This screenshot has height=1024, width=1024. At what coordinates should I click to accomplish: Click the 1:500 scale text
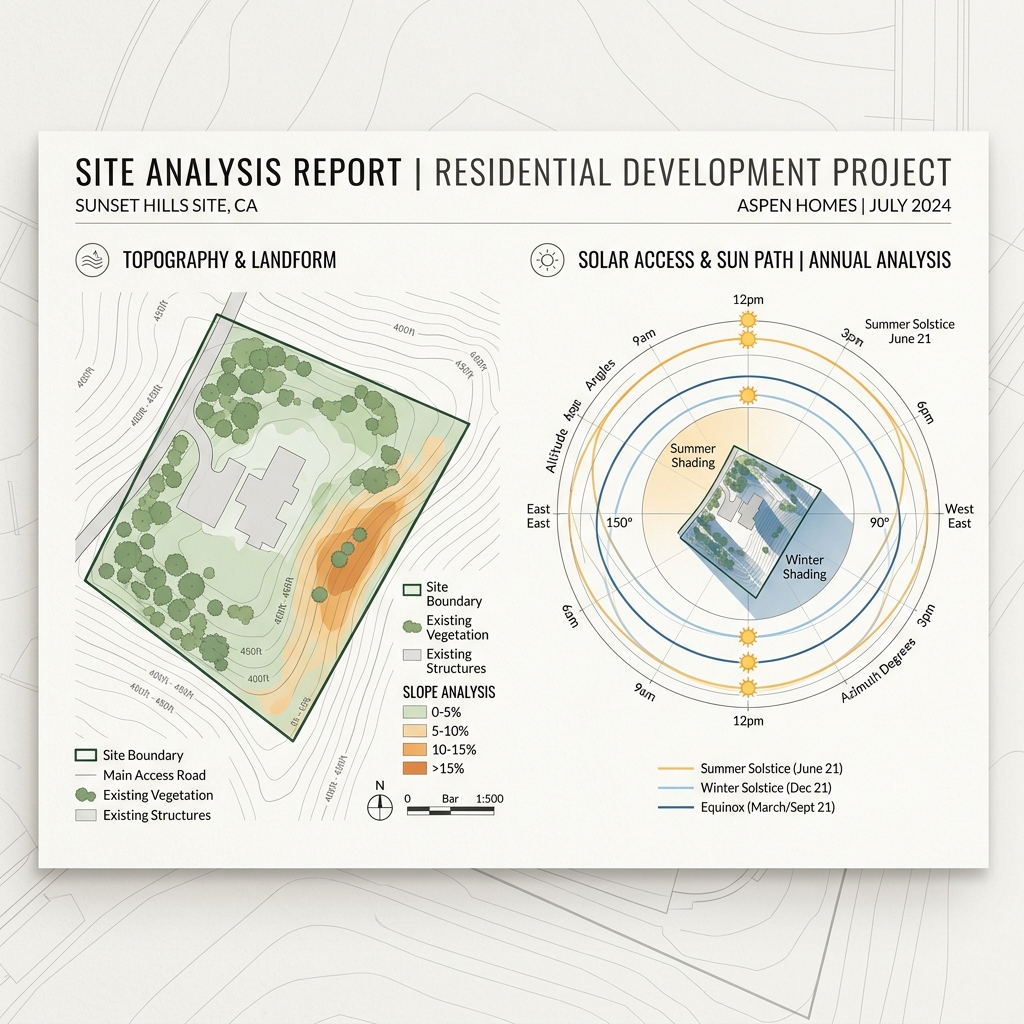point(490,799)
